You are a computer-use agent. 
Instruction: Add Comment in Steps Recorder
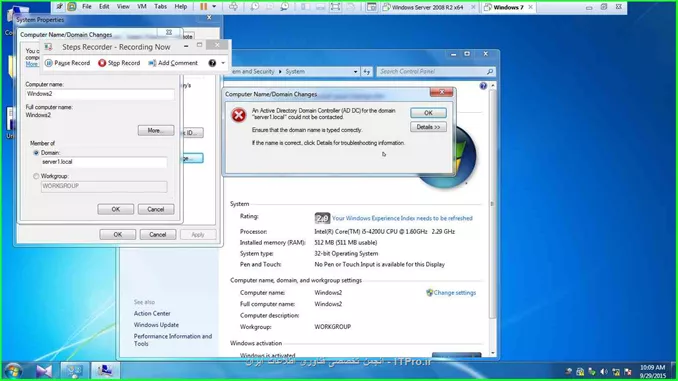pos(173,63)
